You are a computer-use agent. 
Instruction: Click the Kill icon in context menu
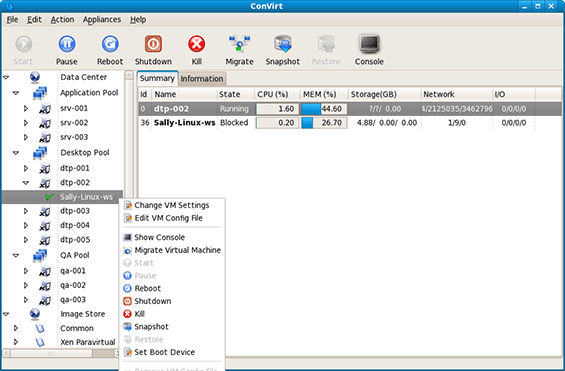coord(128,314)
